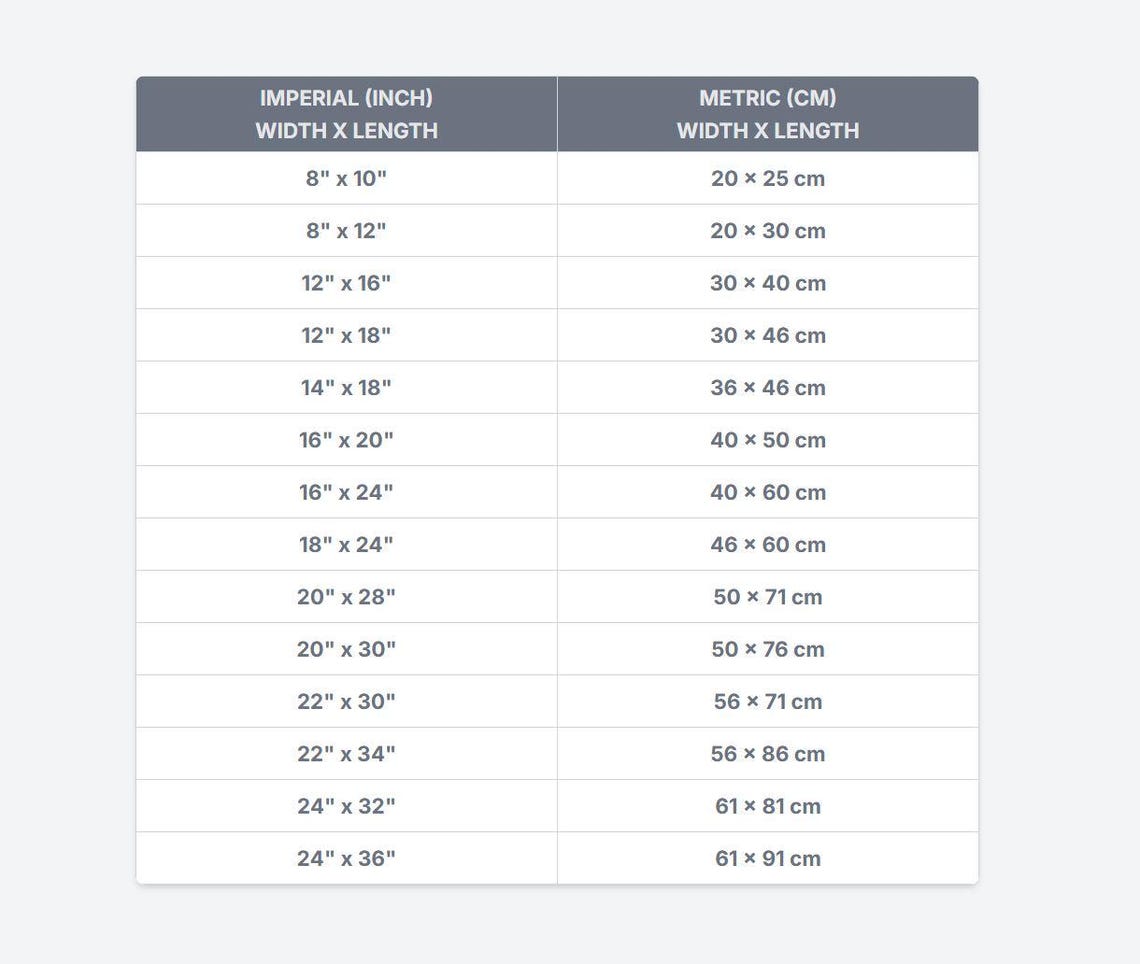Select the 24" x 36" cell

click(x=346, y=859)
